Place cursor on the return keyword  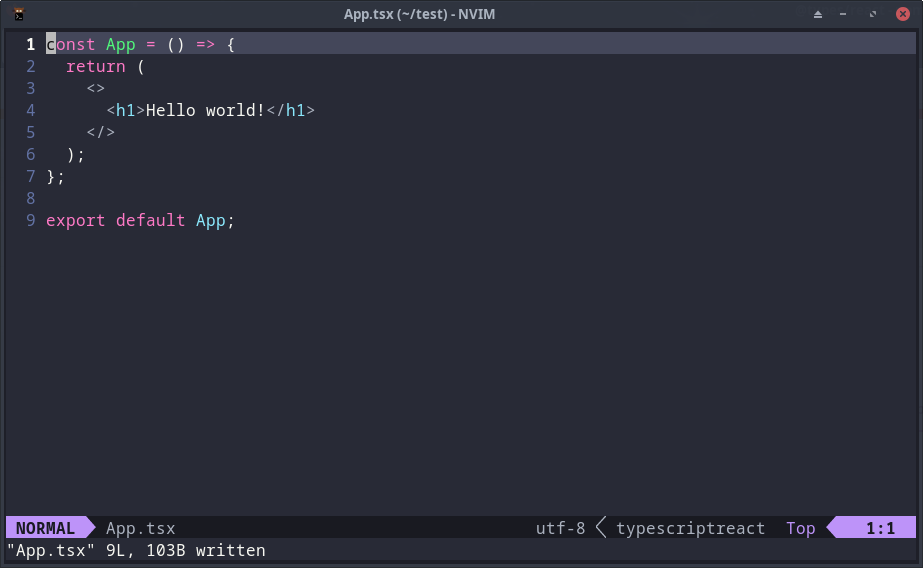(95, 67)
